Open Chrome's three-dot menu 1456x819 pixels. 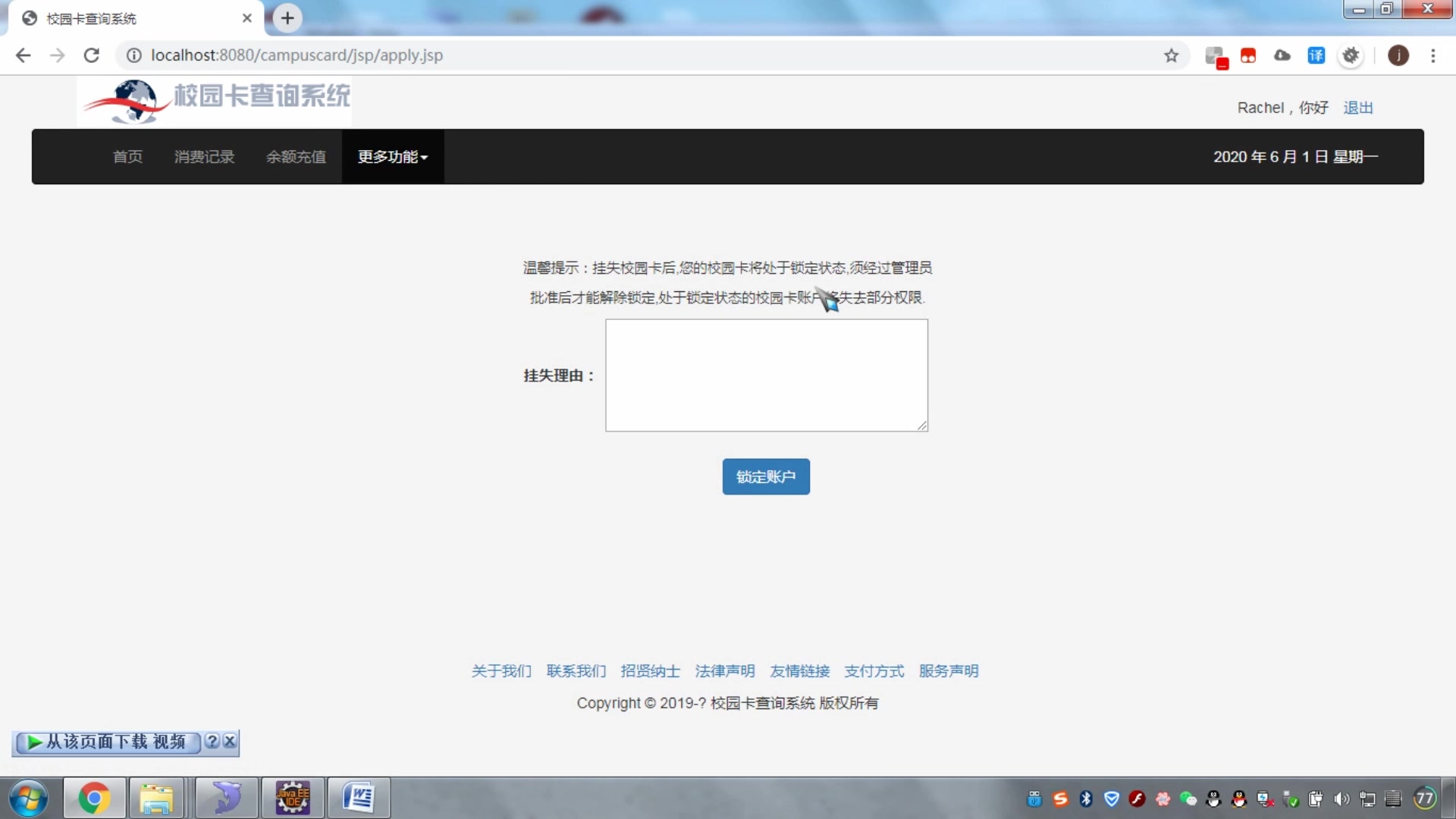coord(1434,55)
